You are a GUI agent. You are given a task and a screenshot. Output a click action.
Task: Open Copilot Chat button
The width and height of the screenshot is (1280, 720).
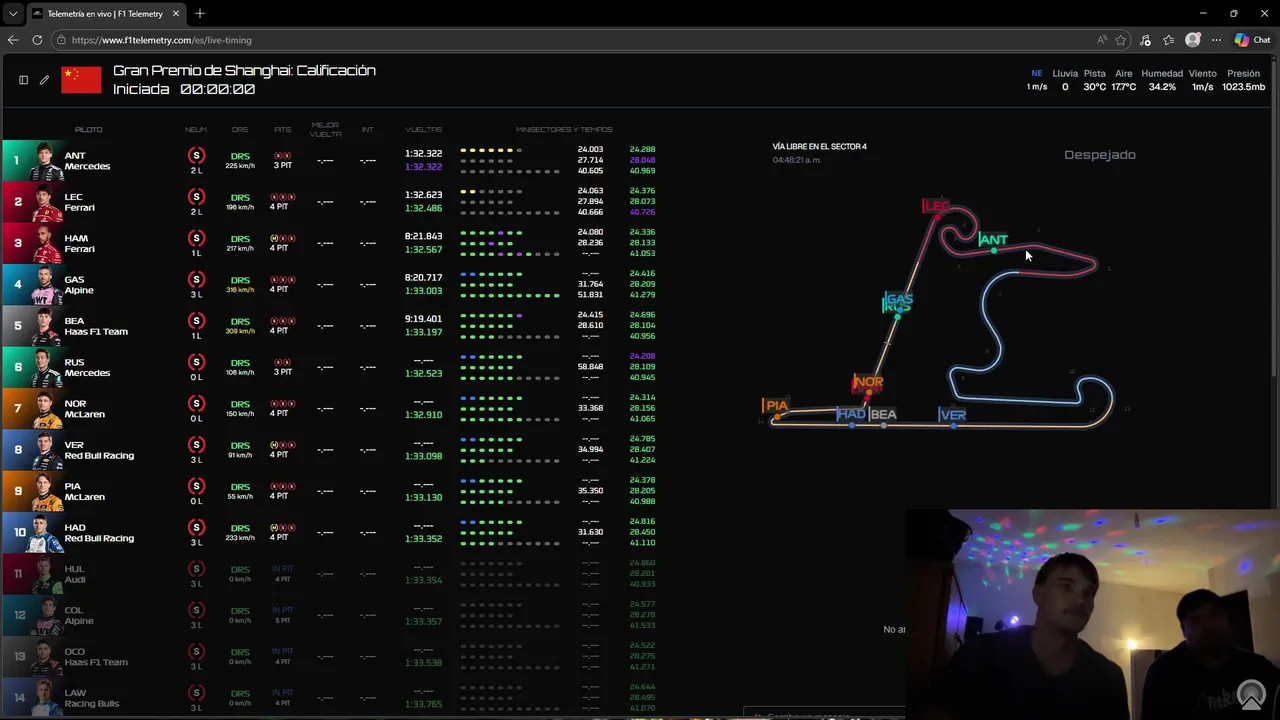(1252, 40)
